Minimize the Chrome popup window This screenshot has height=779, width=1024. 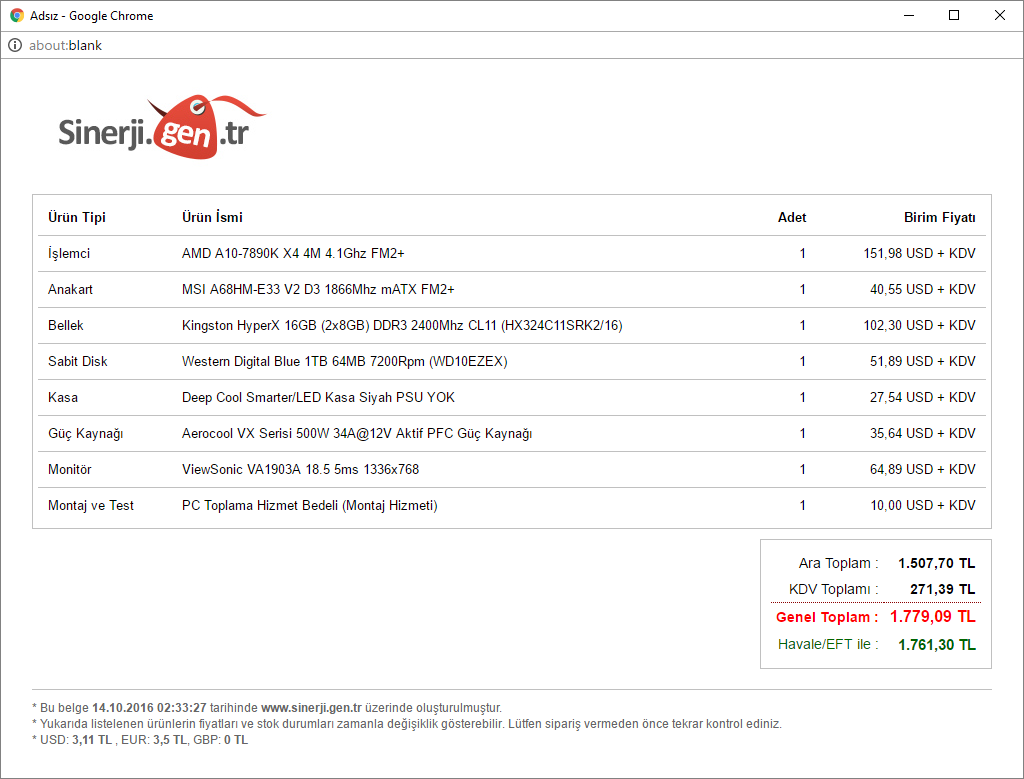pos(909,16)
